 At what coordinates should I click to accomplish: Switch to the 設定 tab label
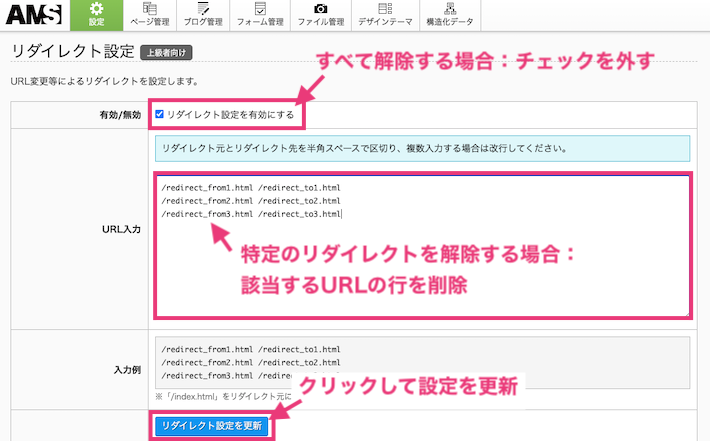[97, 21]
